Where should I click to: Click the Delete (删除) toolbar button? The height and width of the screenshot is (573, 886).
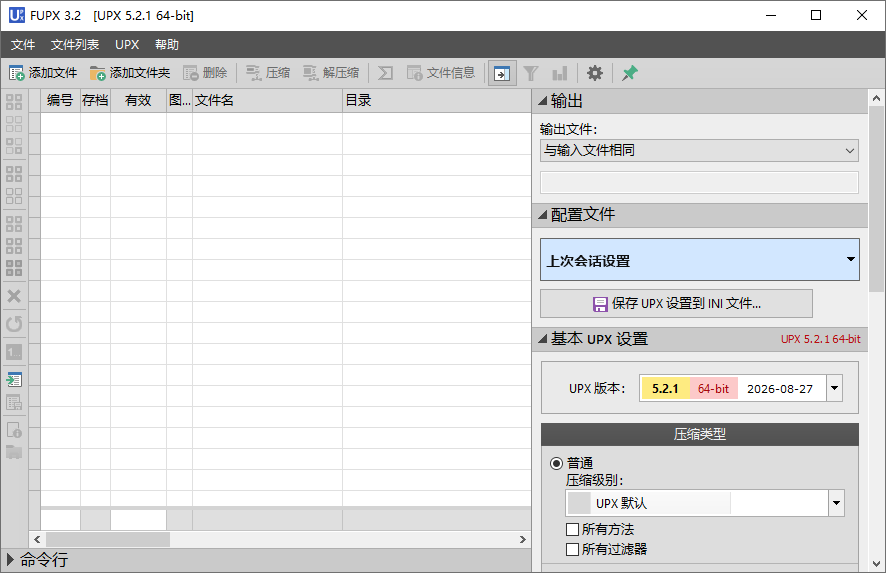[205, 73]
